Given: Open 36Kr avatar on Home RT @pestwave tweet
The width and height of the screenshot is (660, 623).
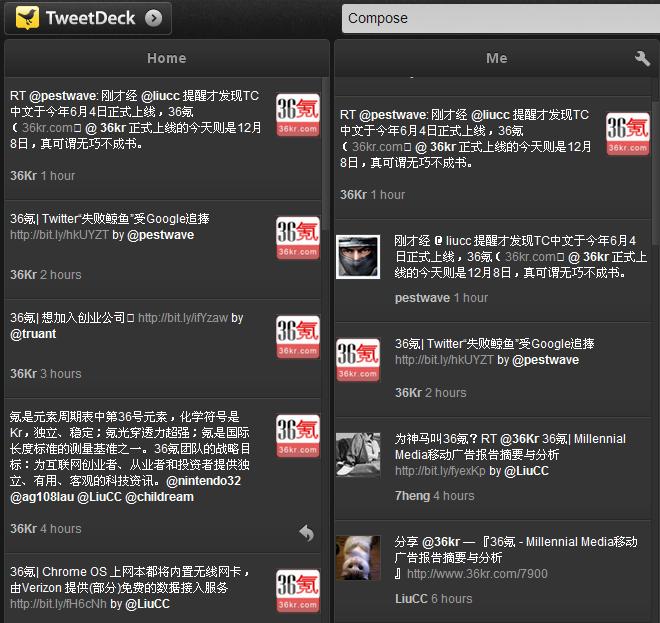Looking at the screenshot, I should [298, 115].
